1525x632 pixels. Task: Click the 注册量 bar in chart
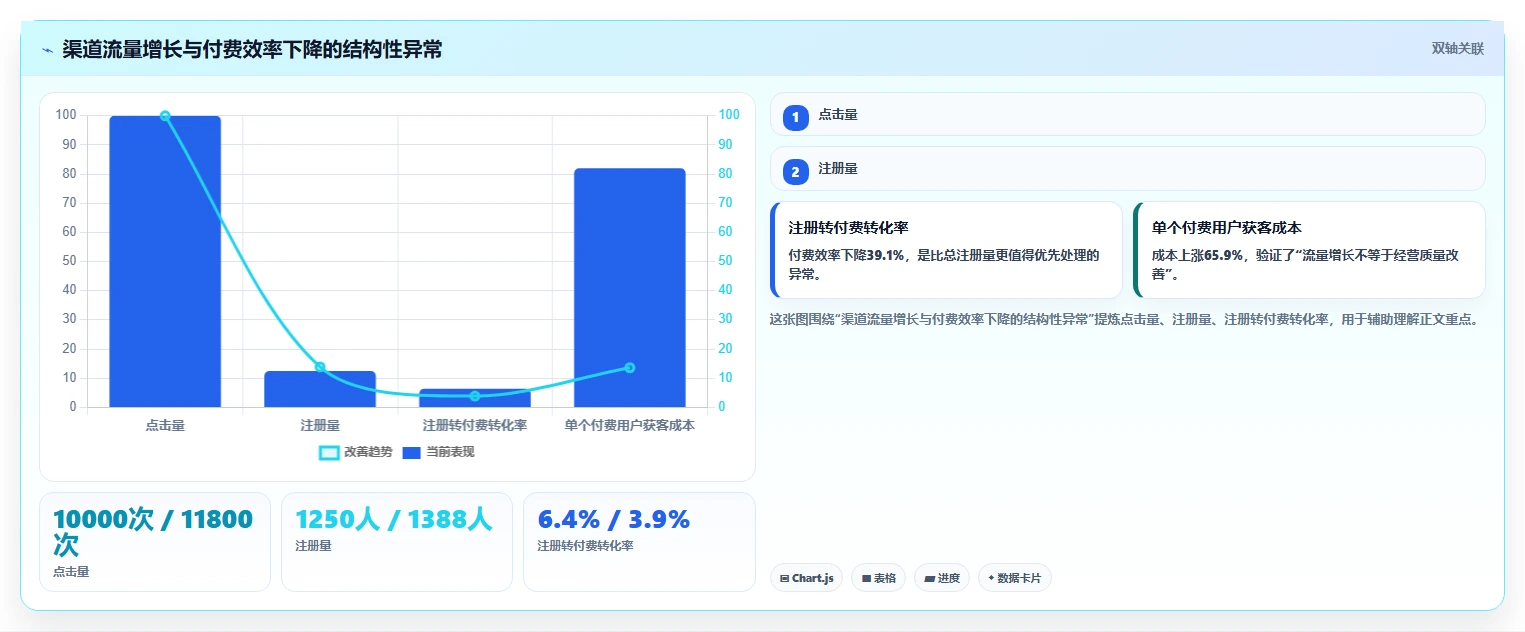pos(320,389)
